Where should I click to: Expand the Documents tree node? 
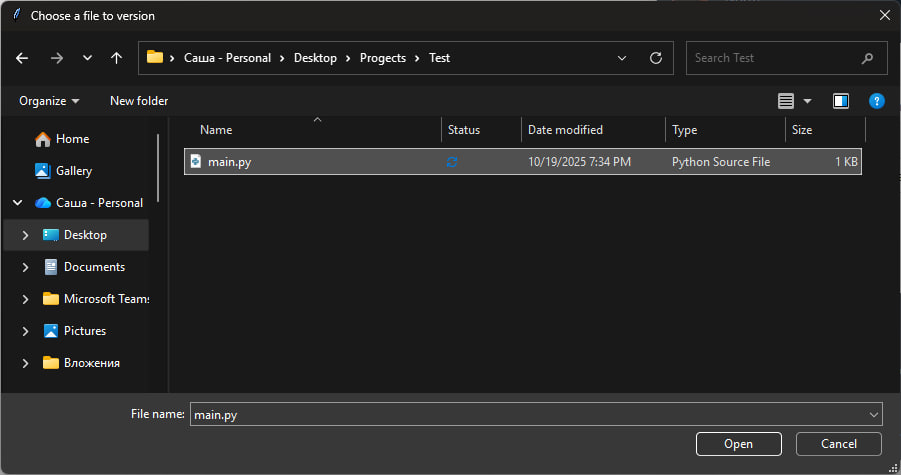25,267
